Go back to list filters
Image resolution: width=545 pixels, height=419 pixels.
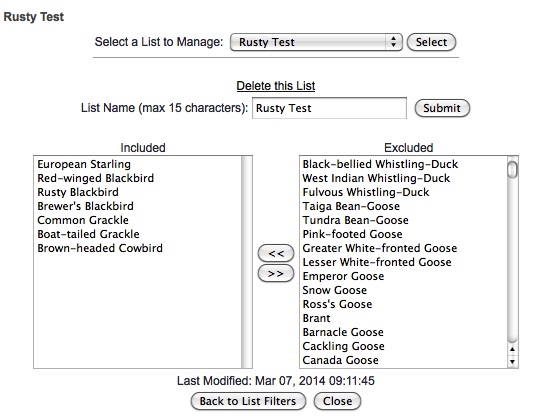point(248,401)
